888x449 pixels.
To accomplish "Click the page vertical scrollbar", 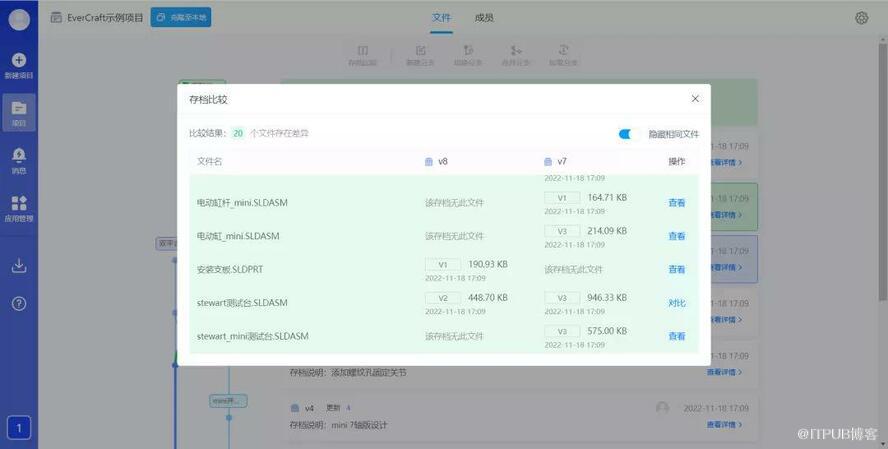I will (883, 170).
